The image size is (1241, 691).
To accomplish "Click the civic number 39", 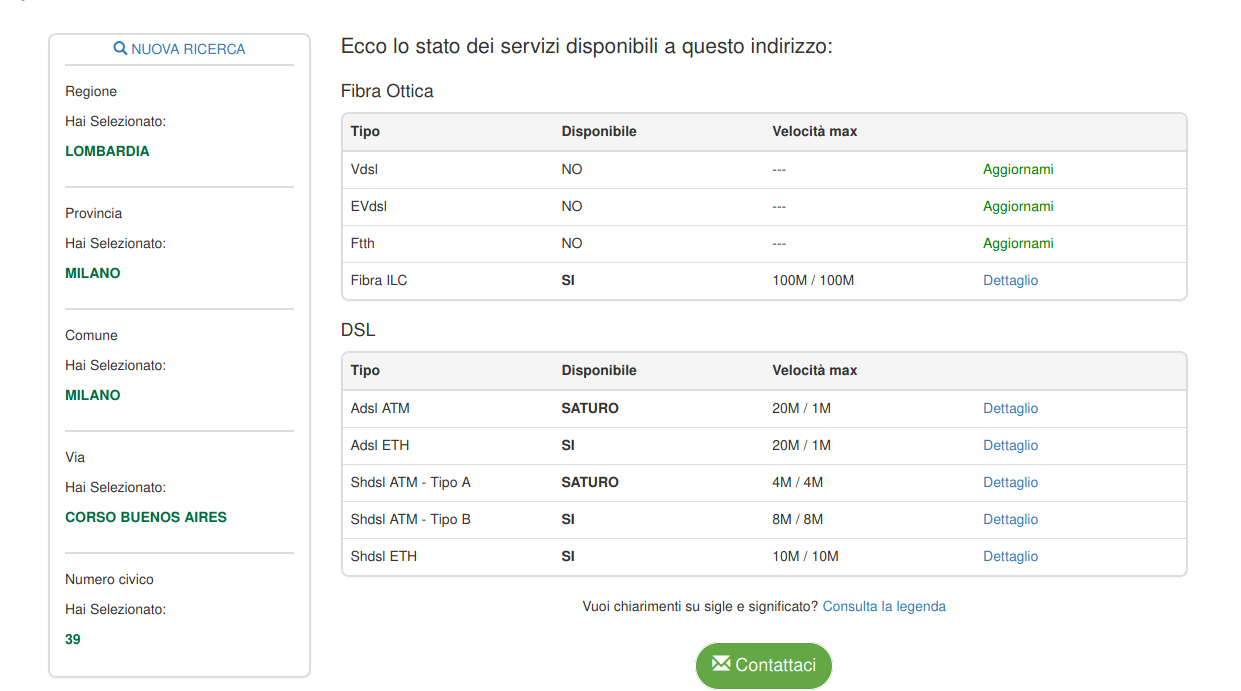I will [x=73, y=640].
